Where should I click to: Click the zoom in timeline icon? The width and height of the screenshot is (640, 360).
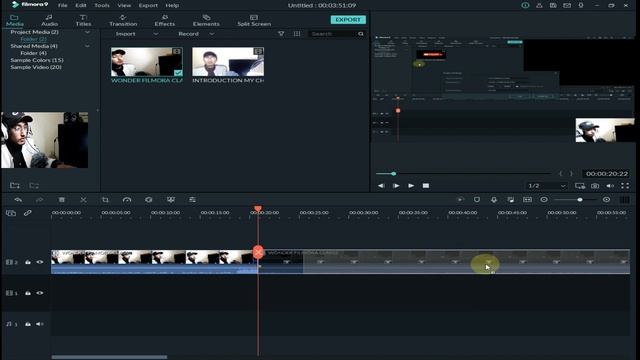pyautogui.click(x=607, y=200)
